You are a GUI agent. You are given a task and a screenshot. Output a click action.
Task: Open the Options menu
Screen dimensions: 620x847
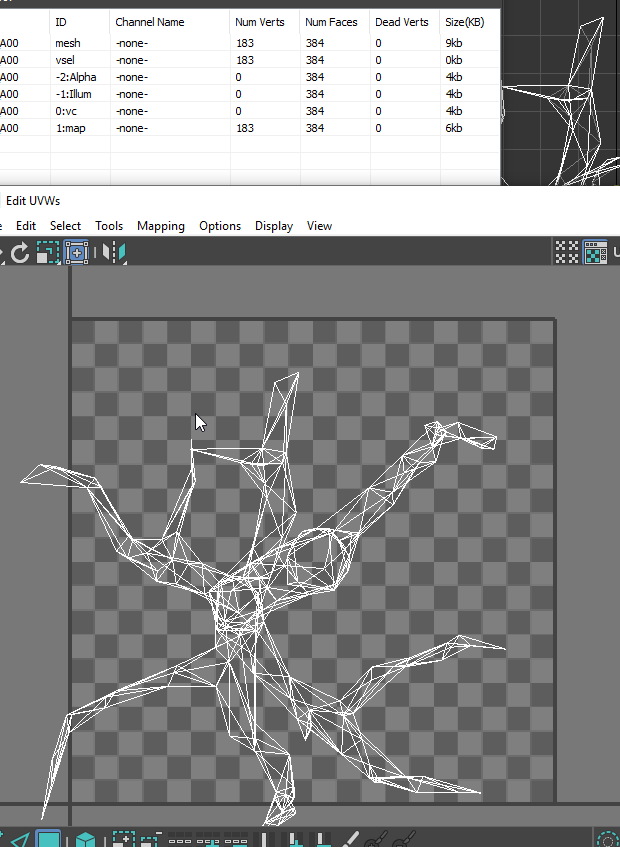(220, 226)
